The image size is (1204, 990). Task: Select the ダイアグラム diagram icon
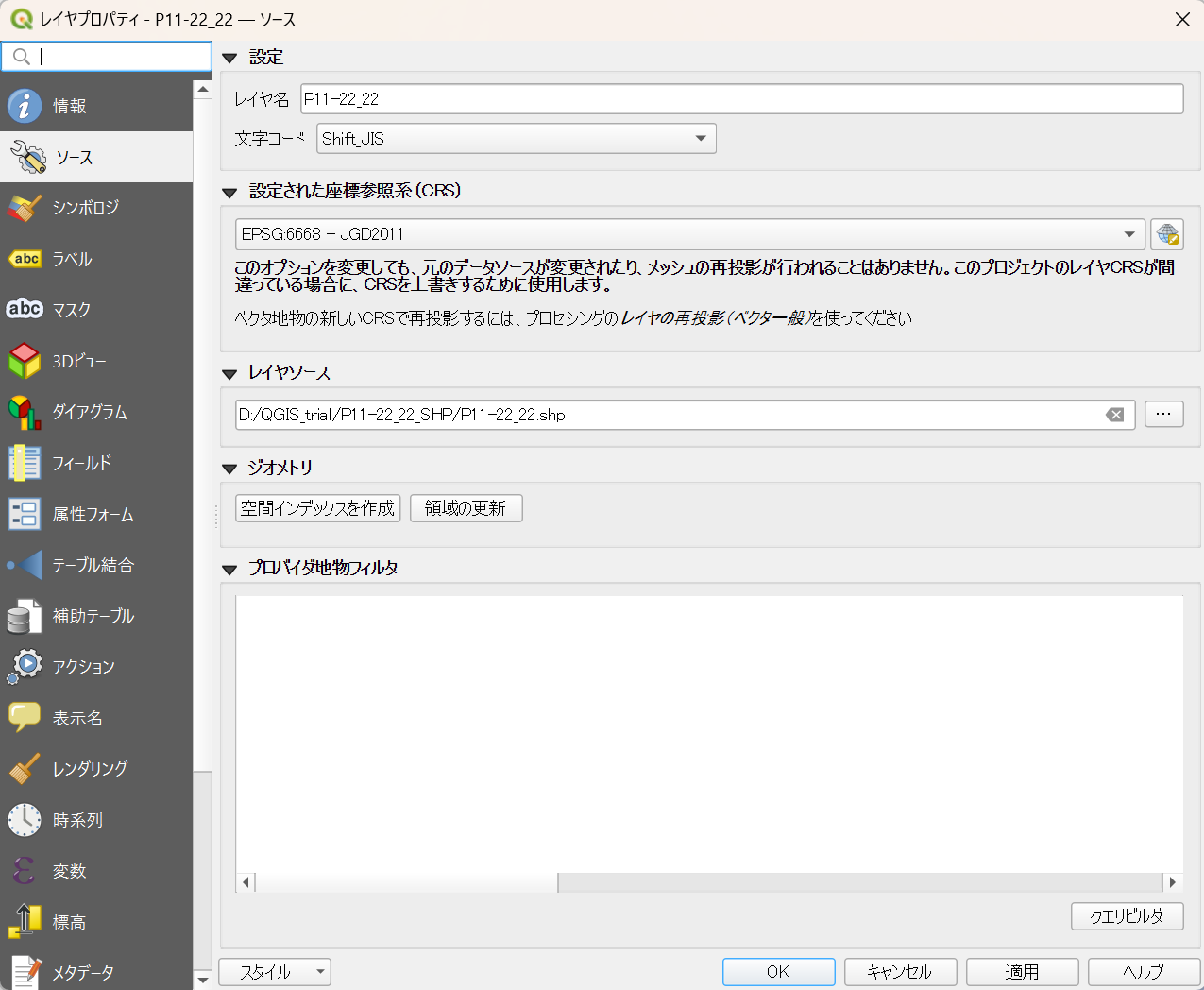[x=25, y=412]
